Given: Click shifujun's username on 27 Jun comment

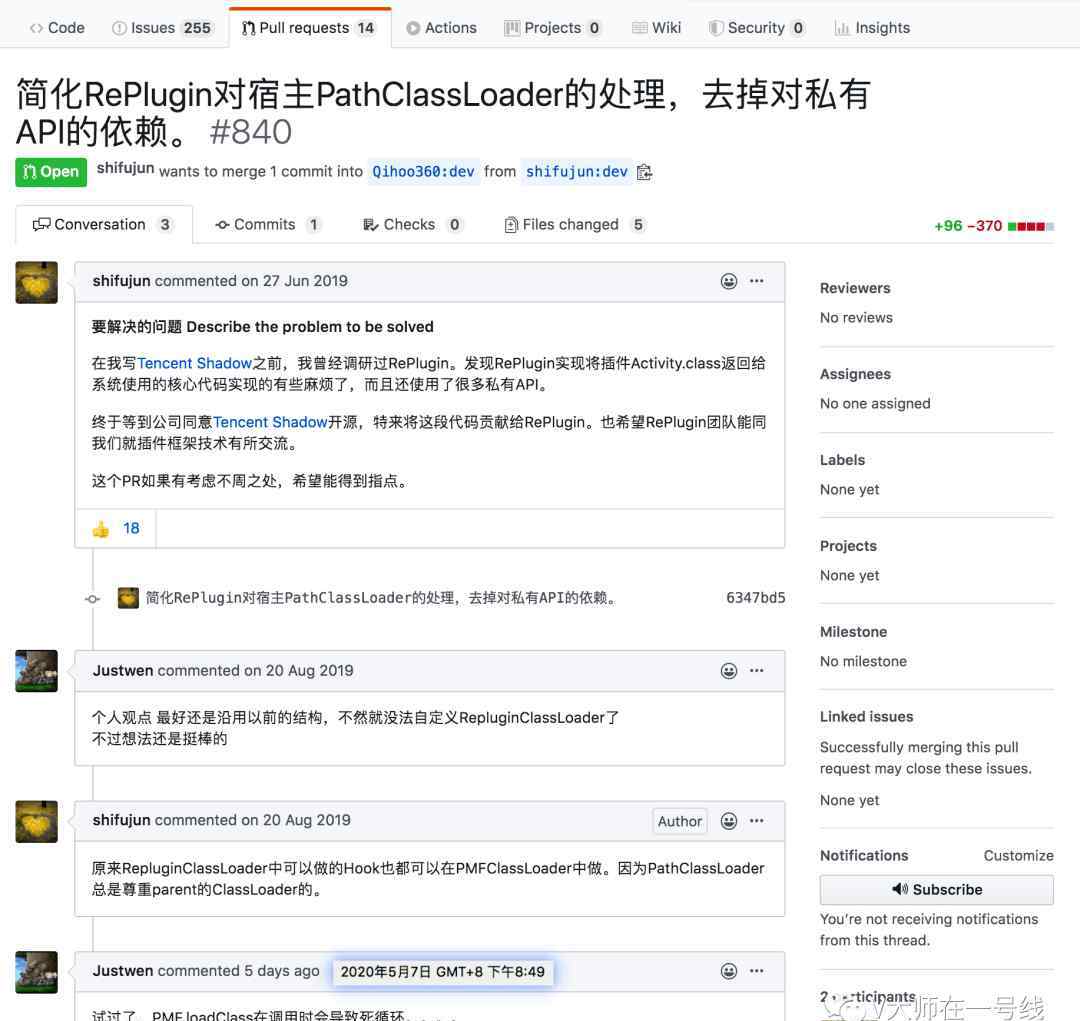Looking at the screenshot, I should (121, 281).
